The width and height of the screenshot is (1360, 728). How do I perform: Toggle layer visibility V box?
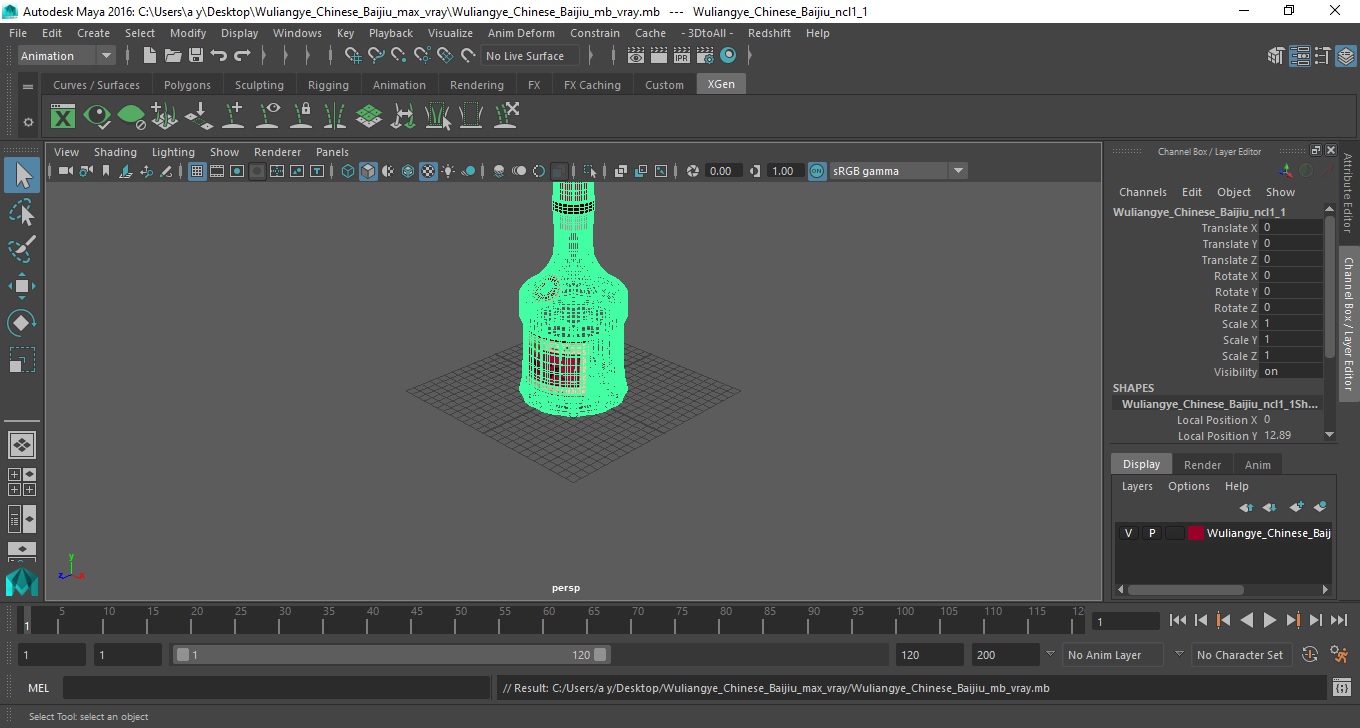(x=1128, y=533)
